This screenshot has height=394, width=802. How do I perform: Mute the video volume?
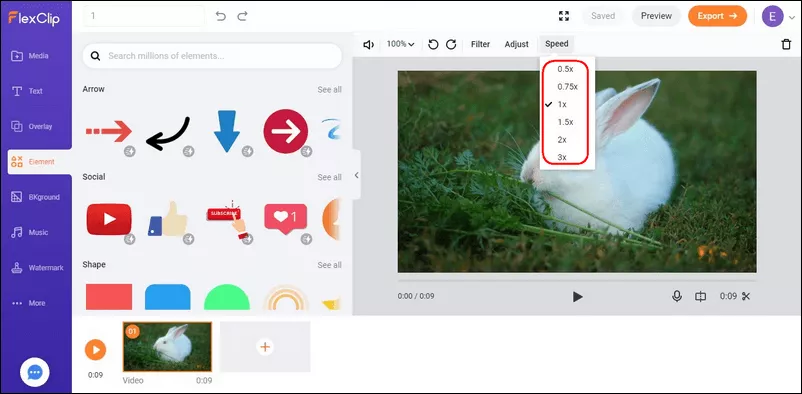click(368, 45)
